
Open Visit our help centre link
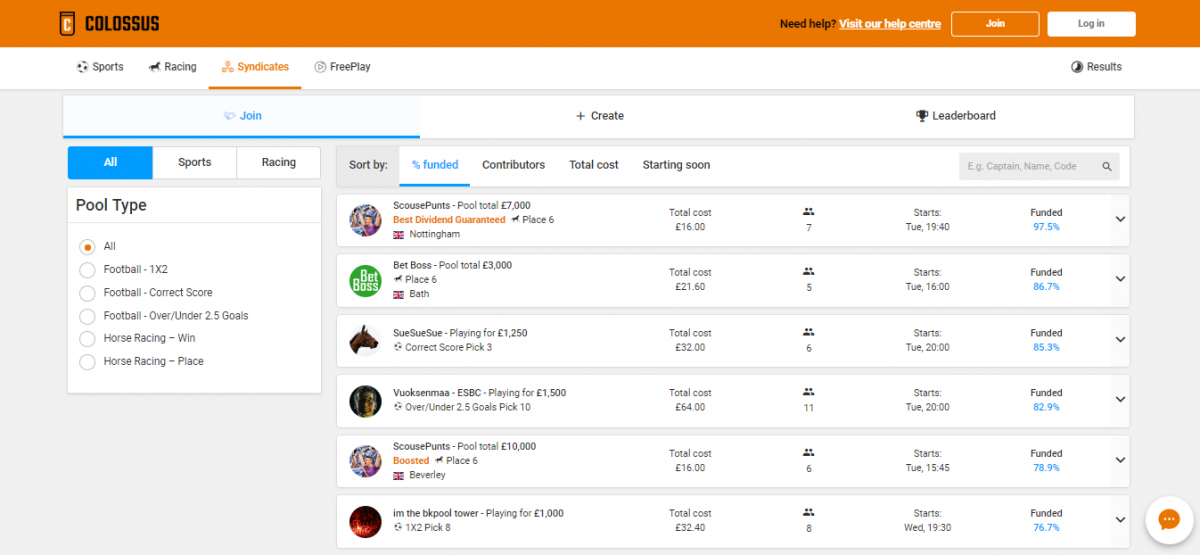point(890,24)
